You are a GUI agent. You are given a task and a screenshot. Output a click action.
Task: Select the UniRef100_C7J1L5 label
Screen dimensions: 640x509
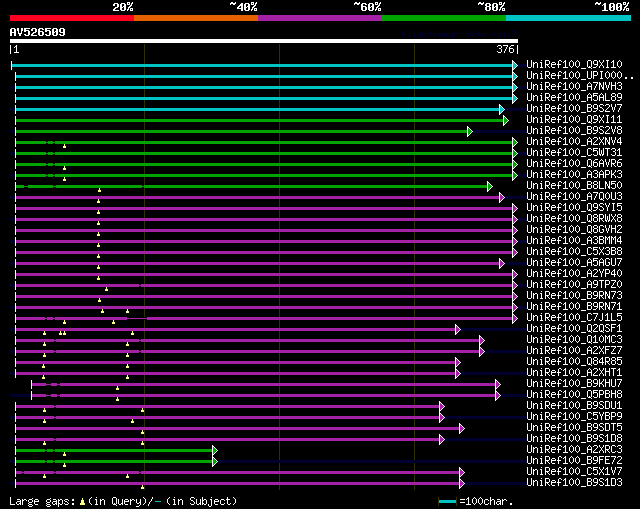tap(574, 318)
